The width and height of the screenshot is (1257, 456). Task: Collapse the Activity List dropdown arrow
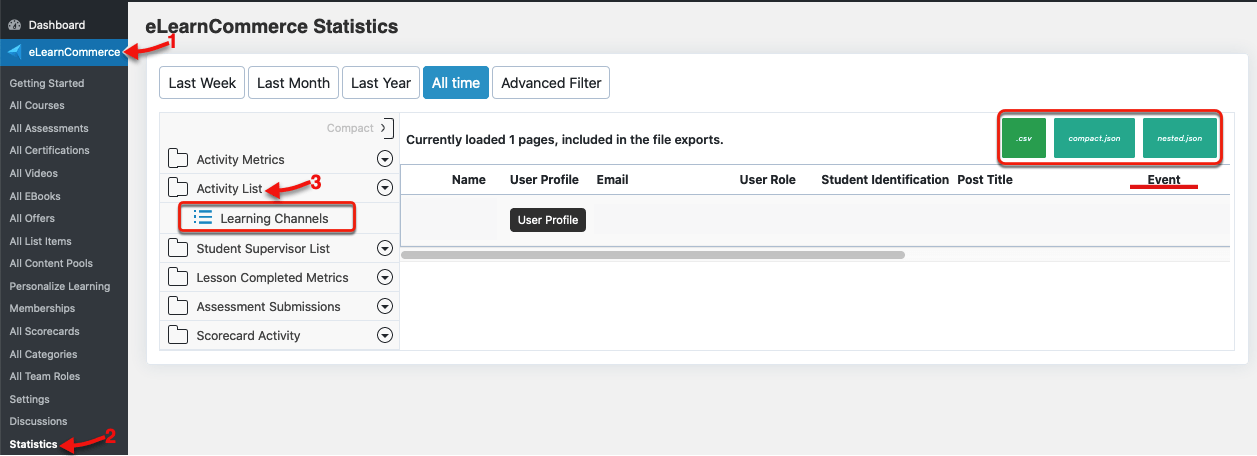[384, 188]
